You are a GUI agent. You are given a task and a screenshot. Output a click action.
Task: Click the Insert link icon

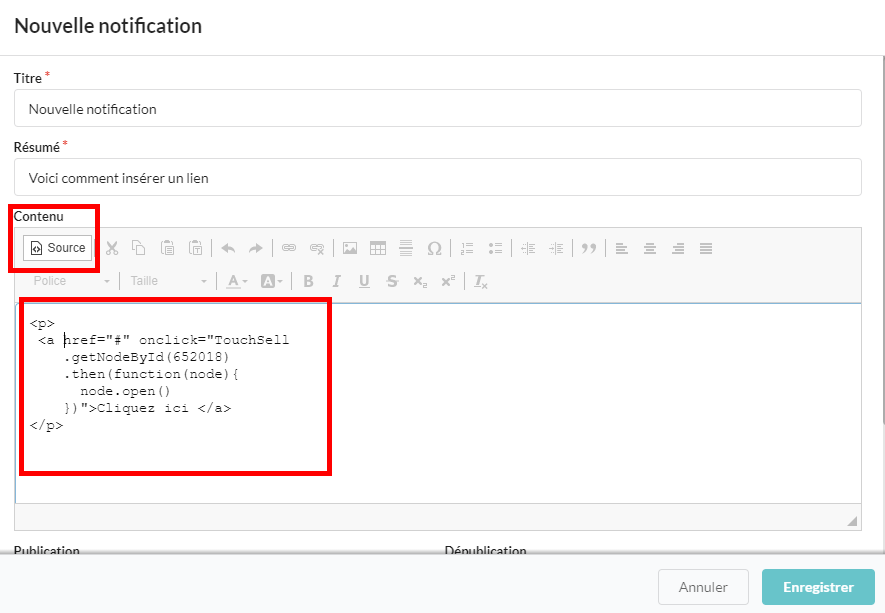[289, 248]
